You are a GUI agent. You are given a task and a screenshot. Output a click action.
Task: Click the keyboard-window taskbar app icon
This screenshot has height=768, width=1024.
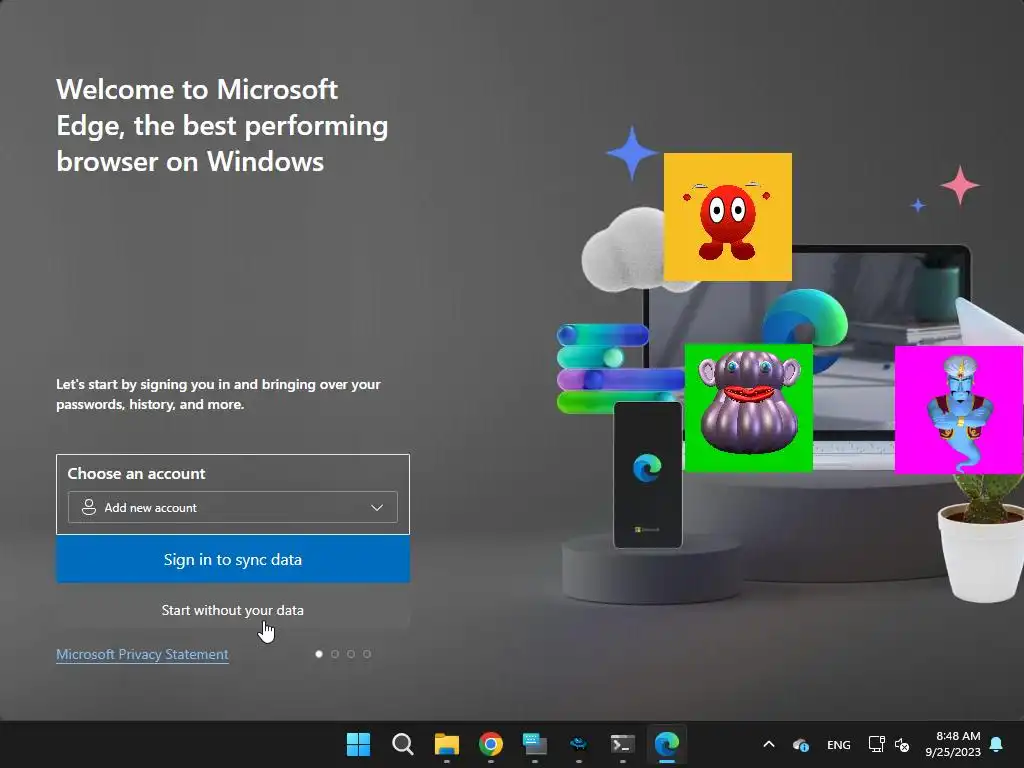tap(534, 744)
